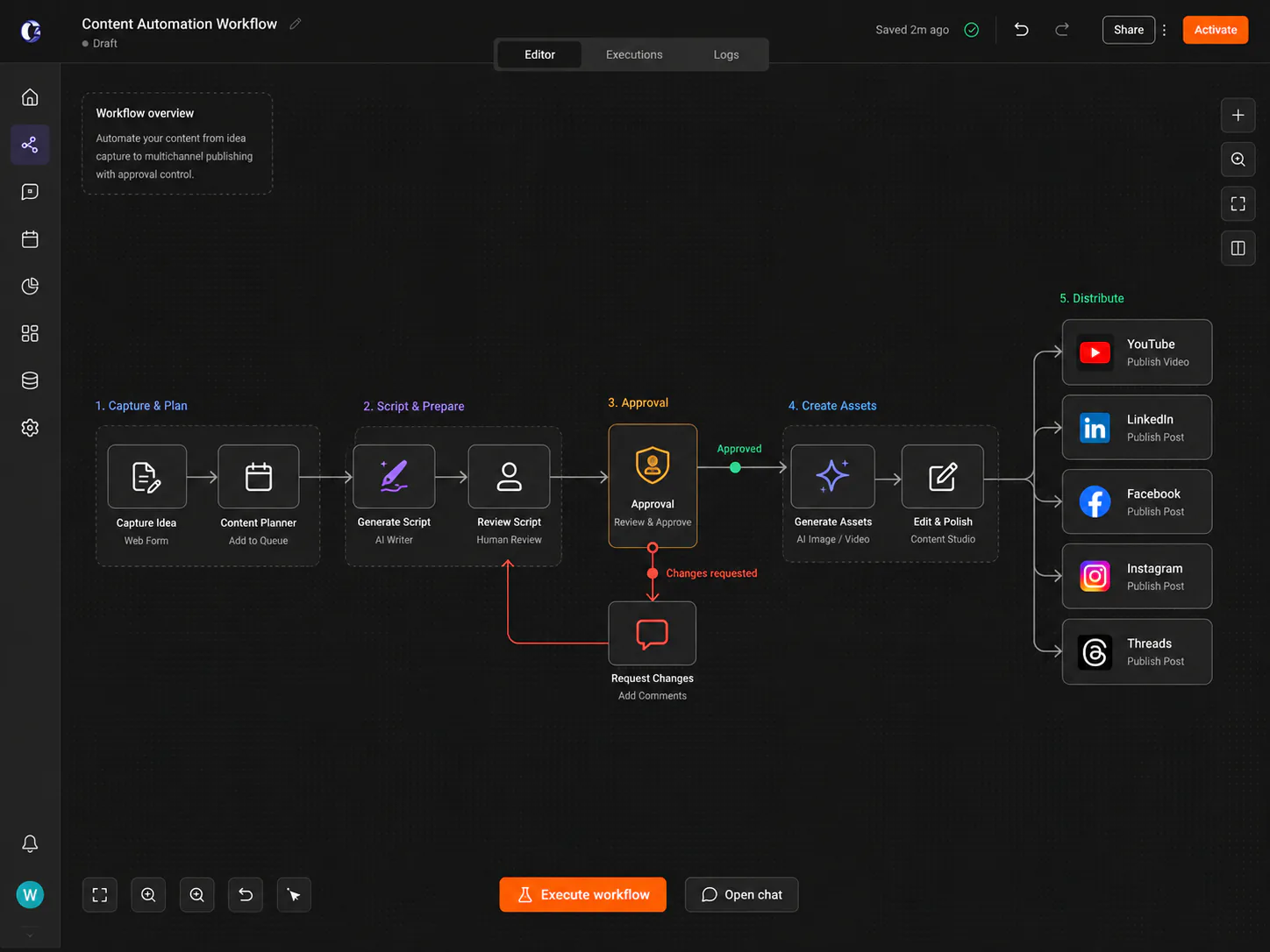Viewport: 1270px width, 952px height.
Task: Open notifications bell icon
Action: pyautogui.click(x=30, y=843)
